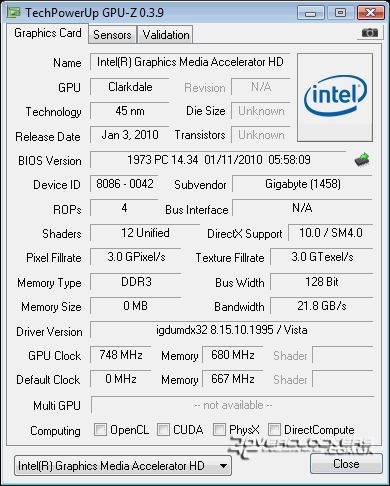Click the Bandwidth field 21.8 GB/s
390x486 pixels.
(x=322, y=306)
